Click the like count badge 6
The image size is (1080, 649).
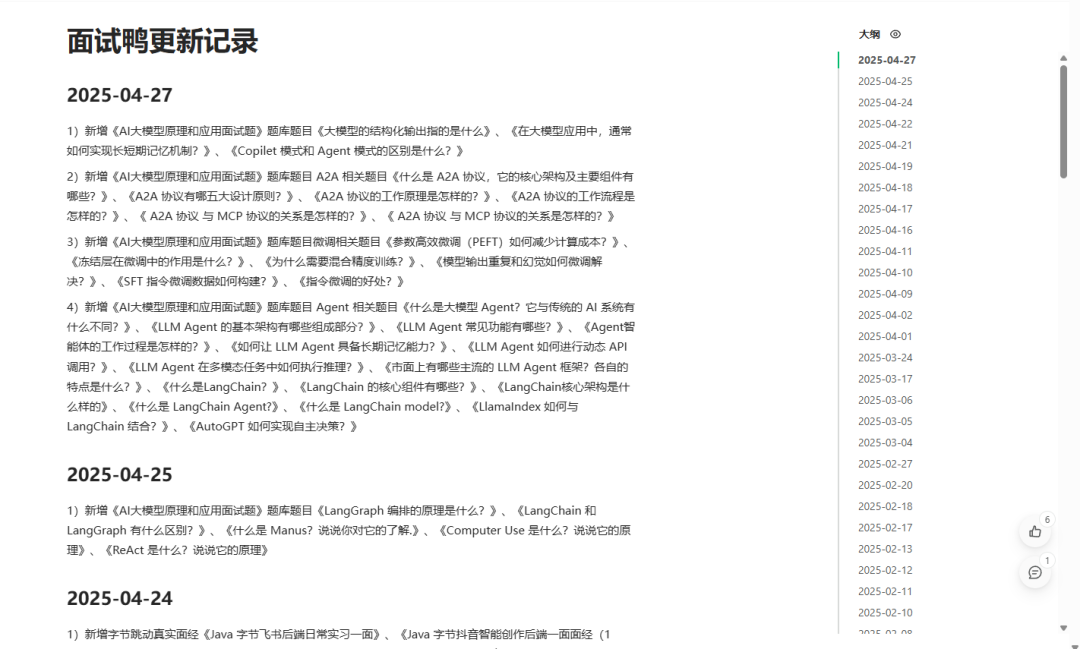1047,519
